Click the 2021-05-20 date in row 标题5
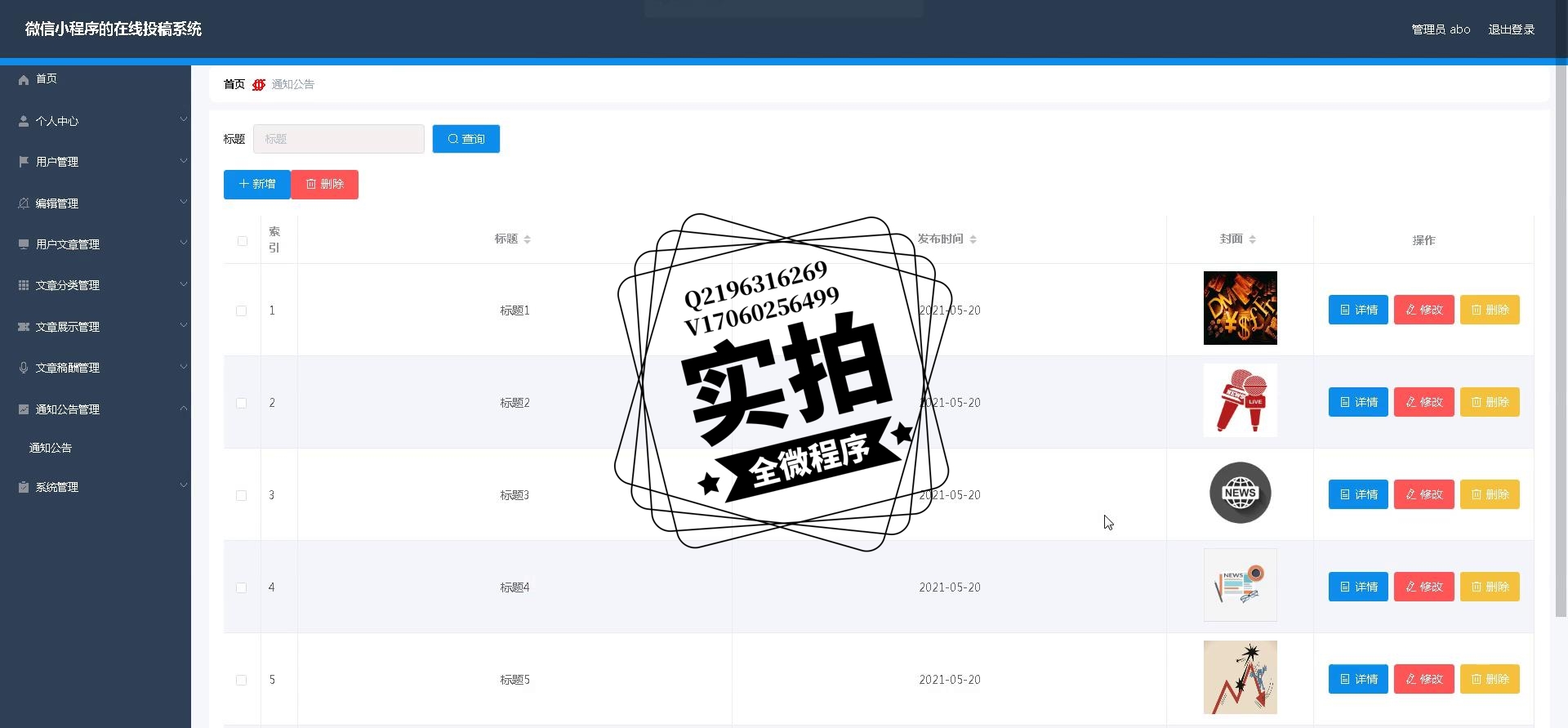 click(950, 680)
